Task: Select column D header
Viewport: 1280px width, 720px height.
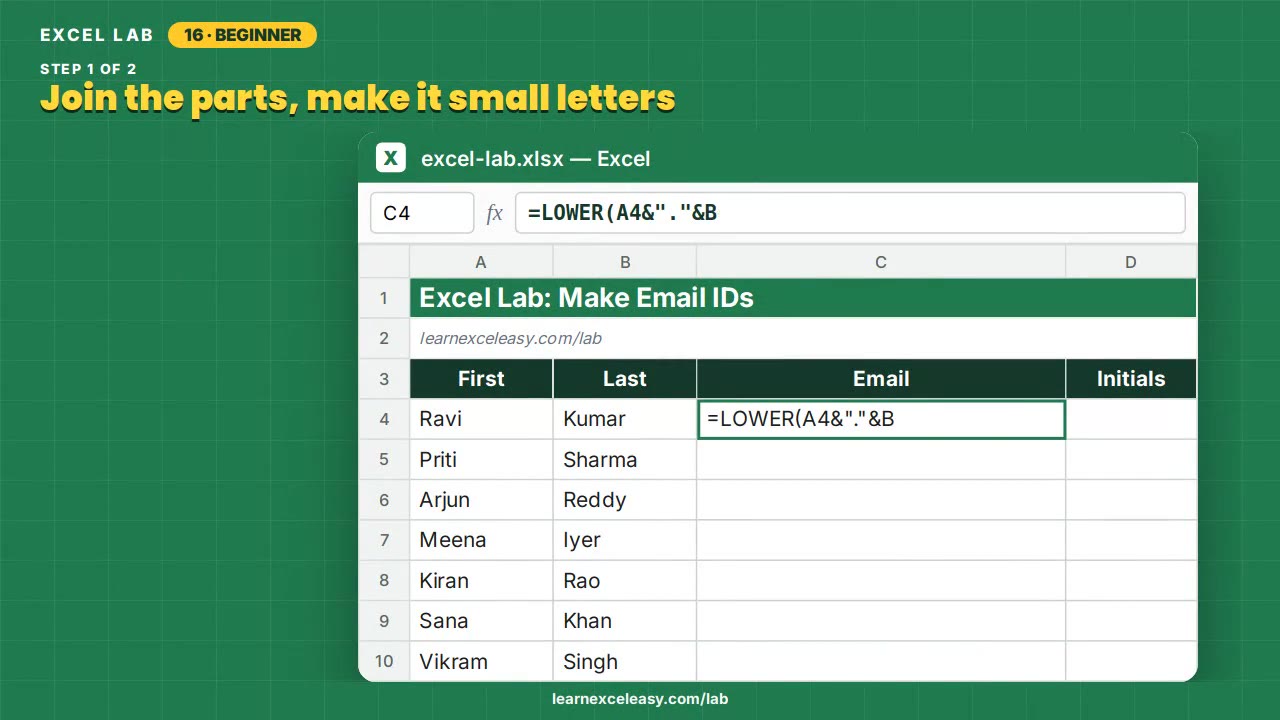Action: (x=1131, y=262)
